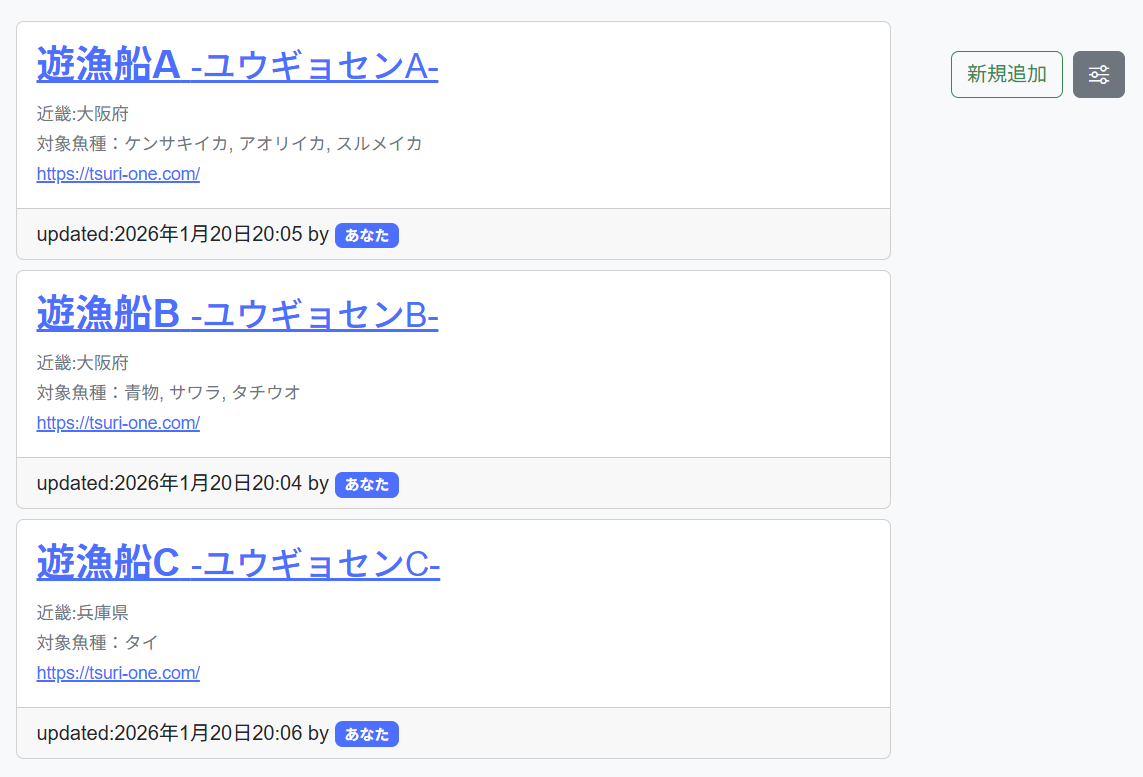1143x777 pixels.
Task: Click the あなた badge on 遊漁船B card
Action: 366,484
